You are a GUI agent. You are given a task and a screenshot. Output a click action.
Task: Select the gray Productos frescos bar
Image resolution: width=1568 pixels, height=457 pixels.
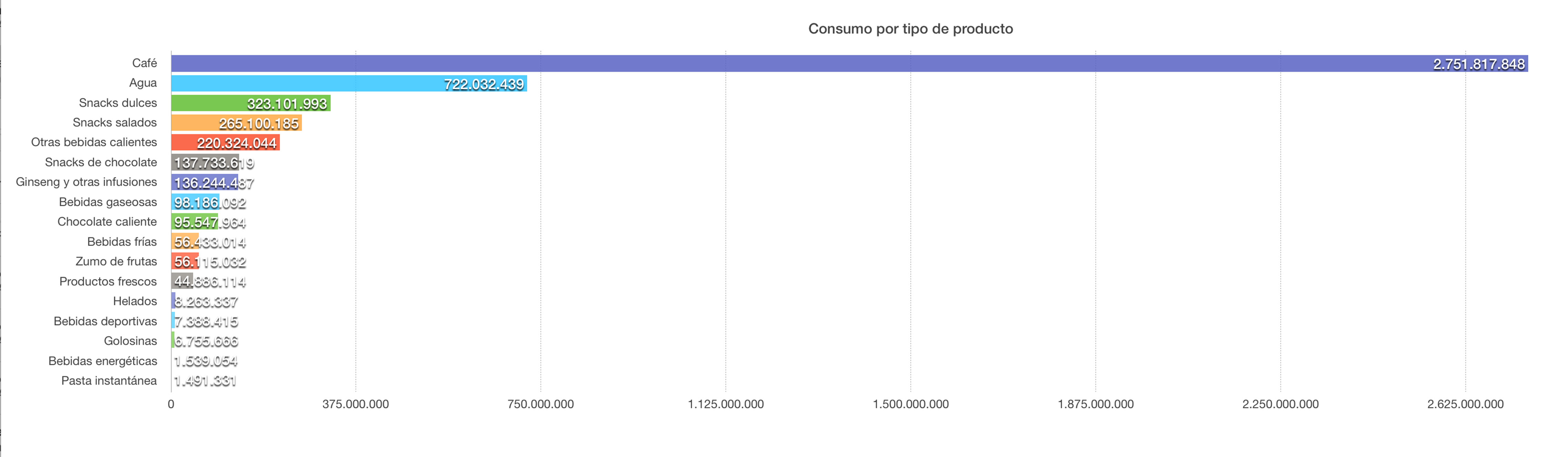(x=182, y=282)
